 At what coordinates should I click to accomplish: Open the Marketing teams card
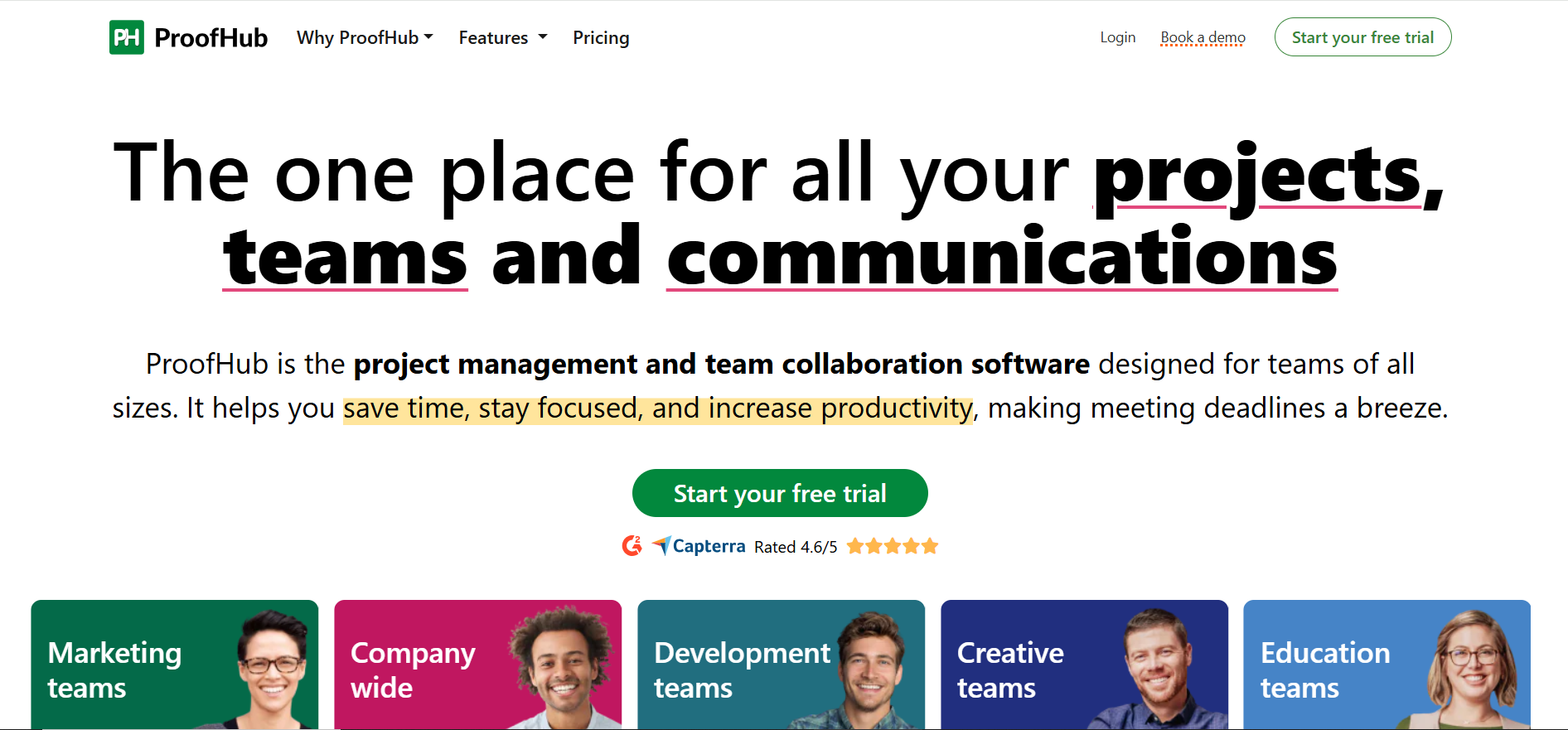click(175, 665)
